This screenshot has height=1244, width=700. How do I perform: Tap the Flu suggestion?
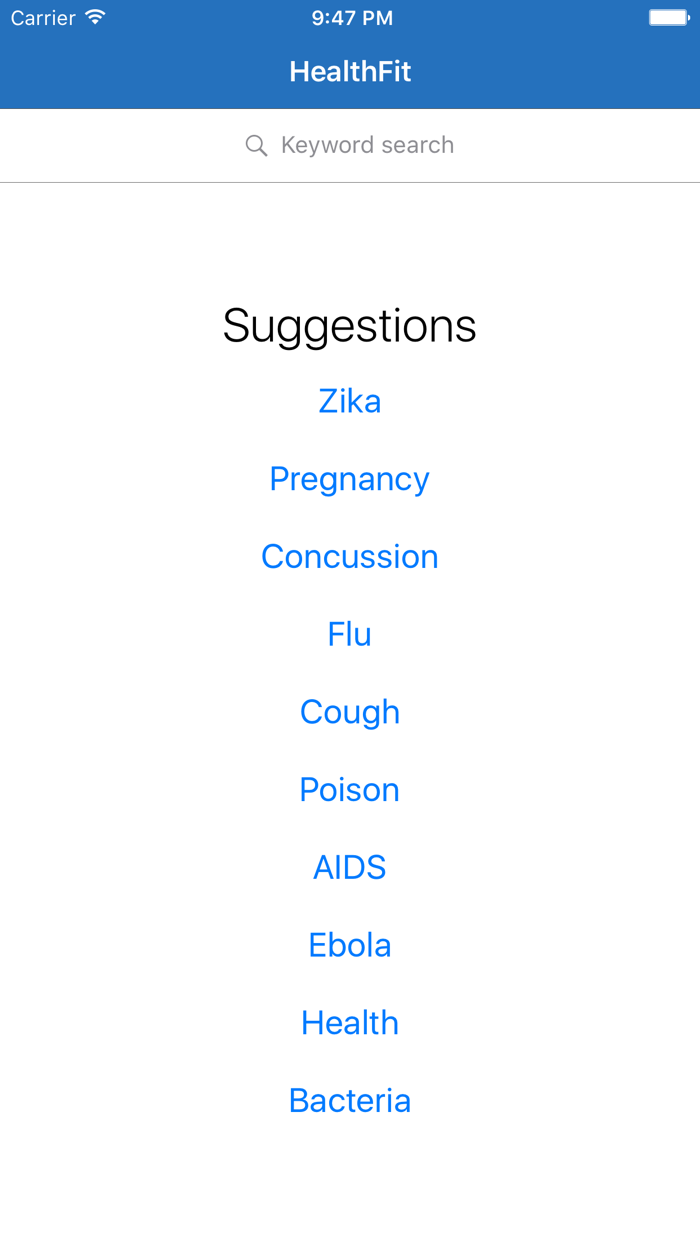[350, 634]
